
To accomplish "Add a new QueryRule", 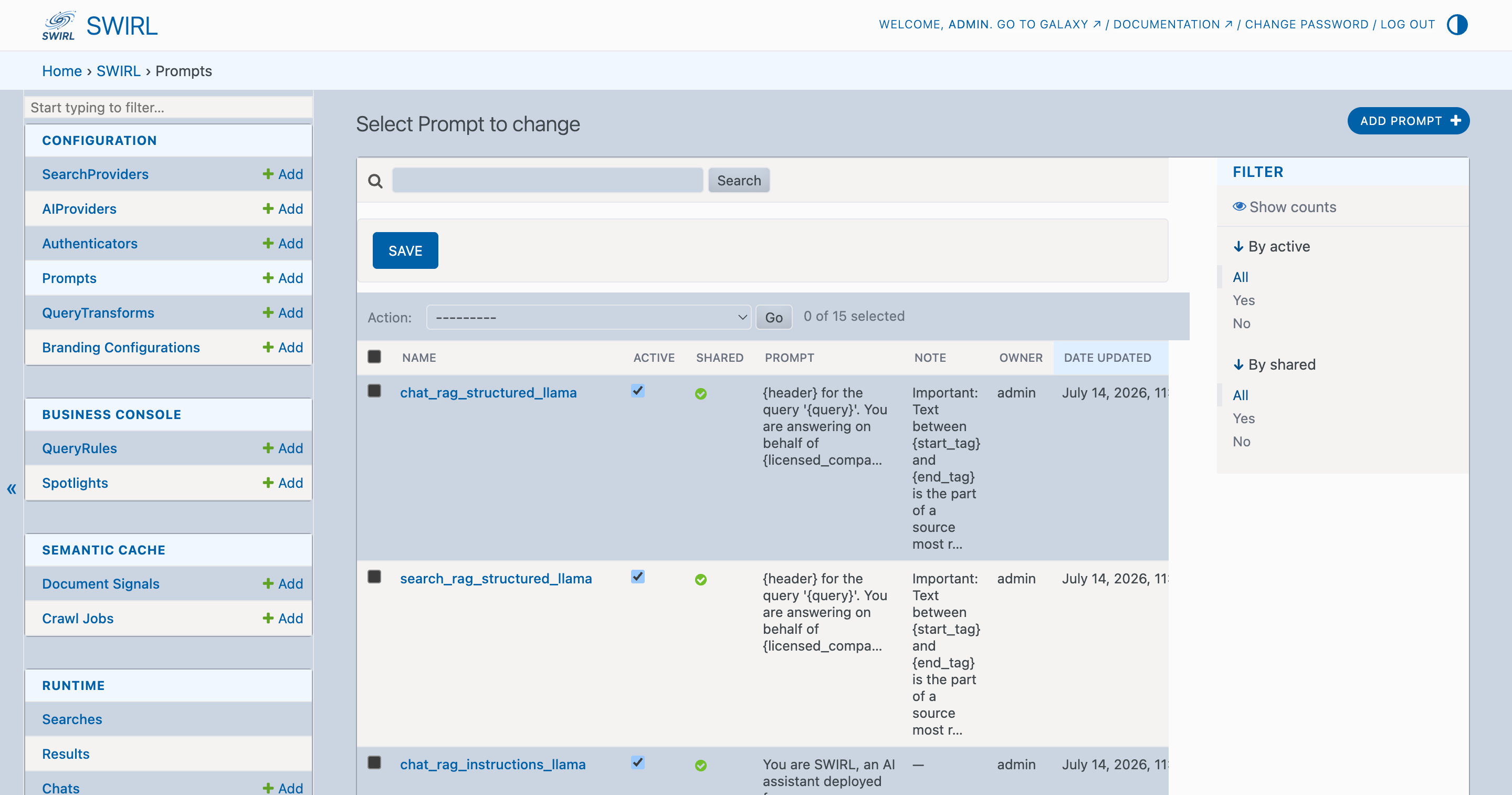I will tap(283, 448).
